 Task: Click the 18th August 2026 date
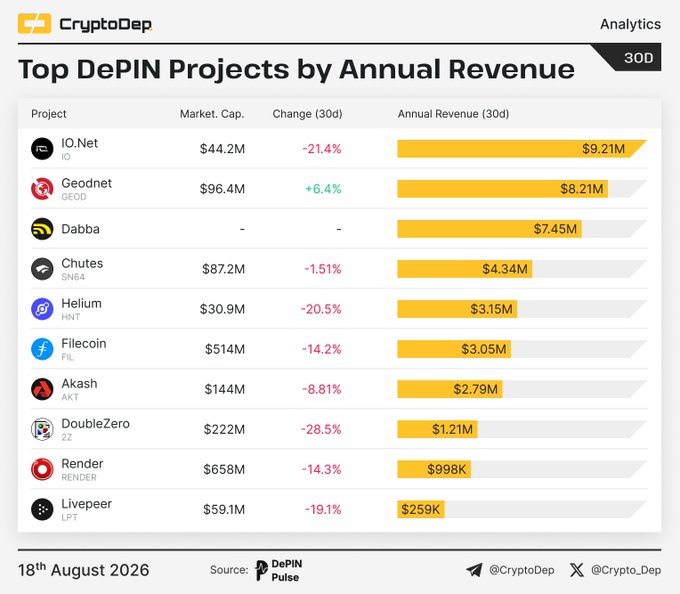point(83,569)
